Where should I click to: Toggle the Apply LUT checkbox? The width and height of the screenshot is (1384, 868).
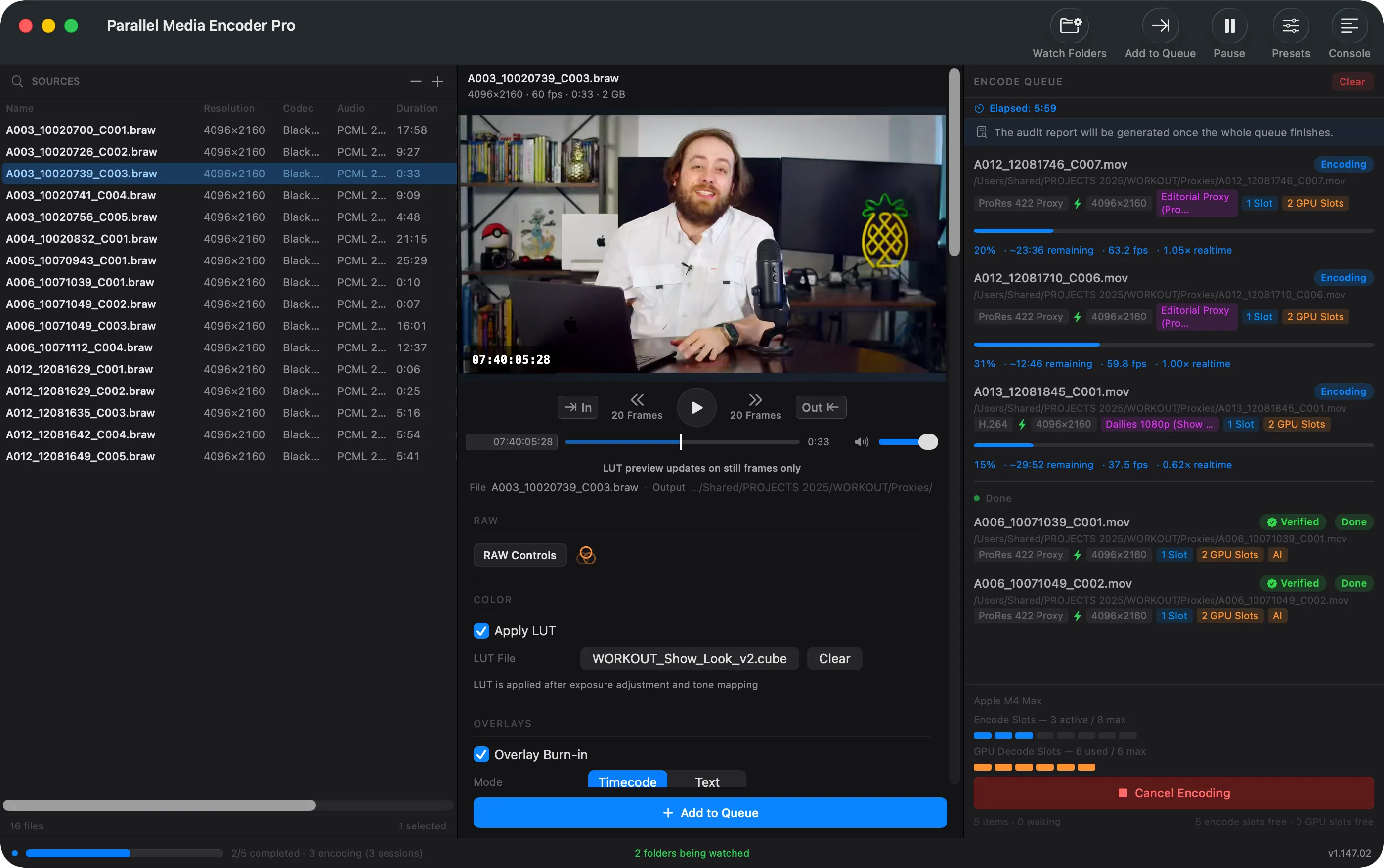481,630
